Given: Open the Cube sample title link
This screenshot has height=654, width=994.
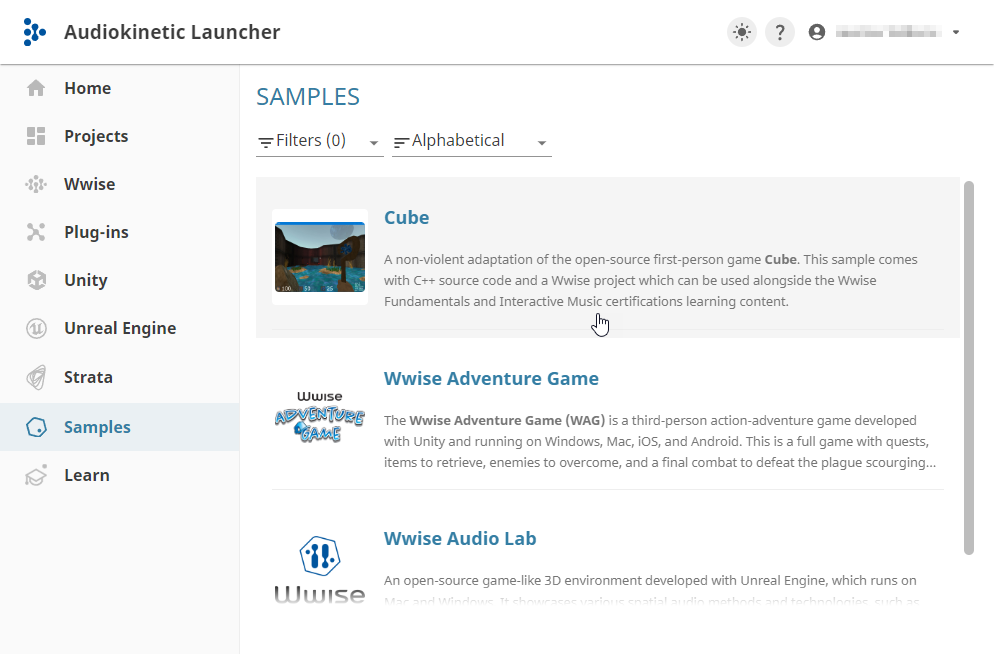Looking at the screenshot, I should coord(406,217).
